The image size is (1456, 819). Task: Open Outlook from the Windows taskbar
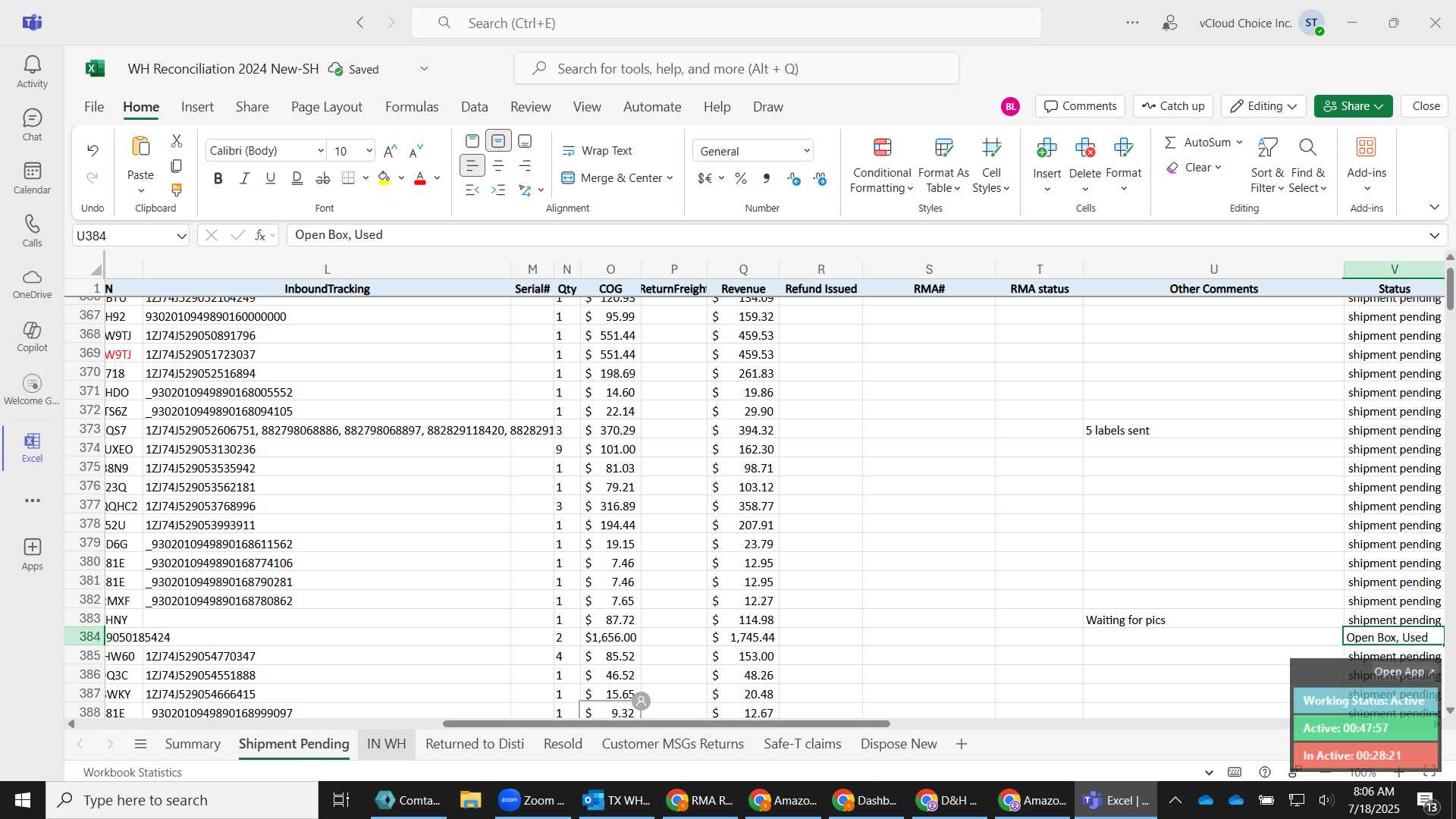pyautogui.click(x=617, y=800)
